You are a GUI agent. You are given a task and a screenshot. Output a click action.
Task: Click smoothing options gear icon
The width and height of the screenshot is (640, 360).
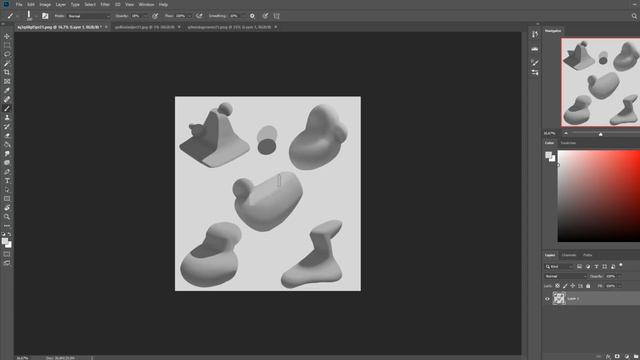click(x=252, y=16)
